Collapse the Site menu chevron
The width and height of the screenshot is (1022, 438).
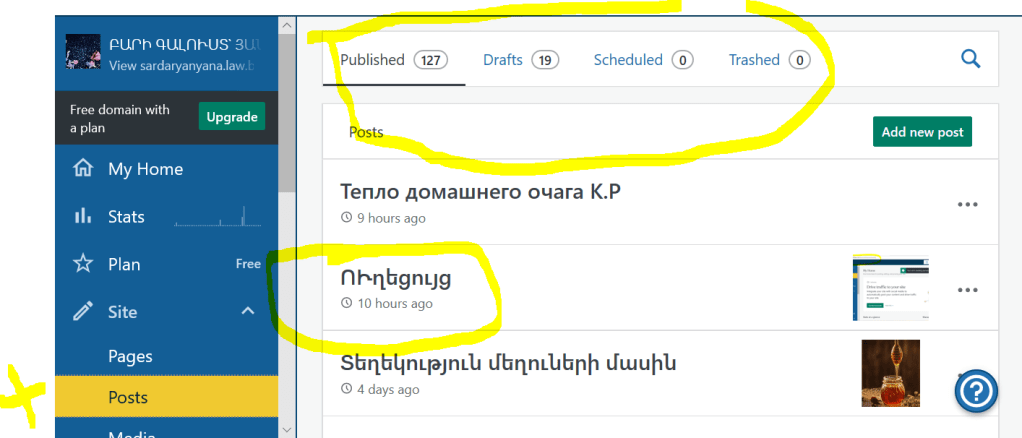tap(248, 312)
